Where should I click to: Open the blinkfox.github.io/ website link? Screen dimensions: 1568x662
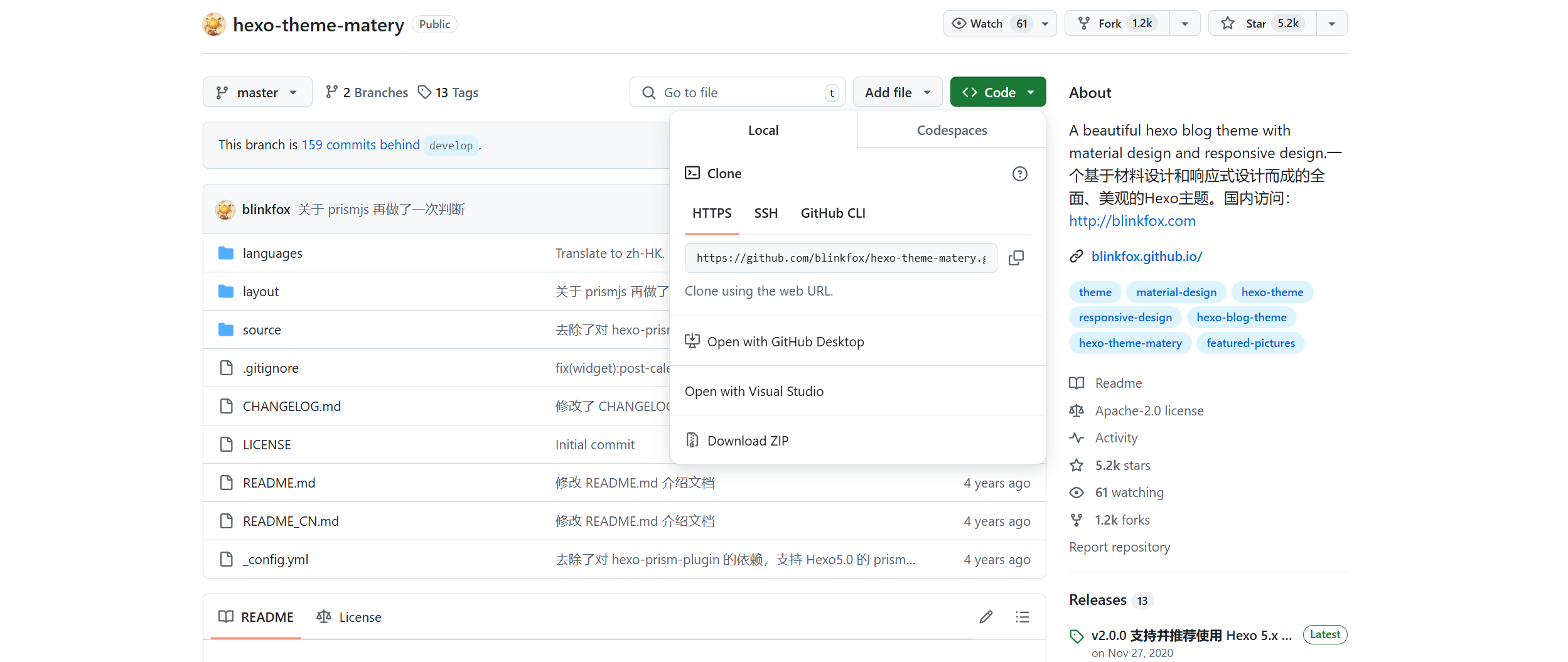tap(1147, 256)
